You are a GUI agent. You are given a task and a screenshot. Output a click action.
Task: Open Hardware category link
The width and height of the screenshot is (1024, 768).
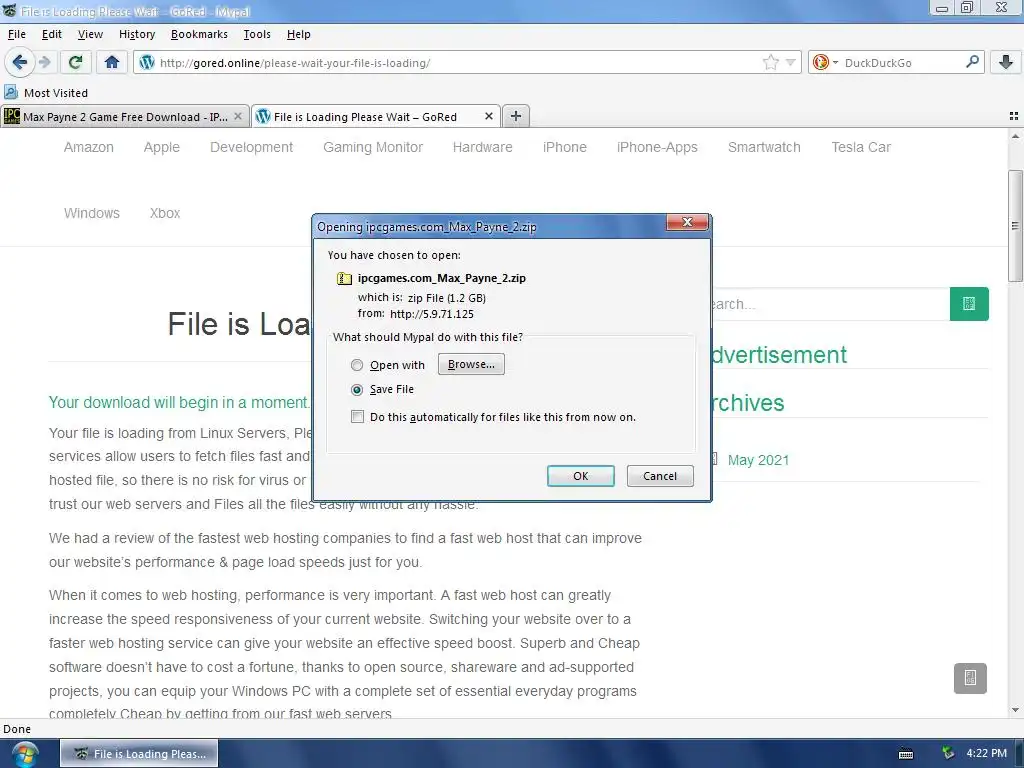(x=483, y=148)
